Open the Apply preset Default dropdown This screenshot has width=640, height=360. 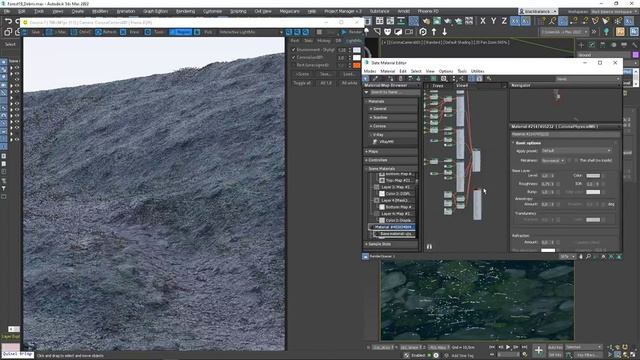coord(576,151)
